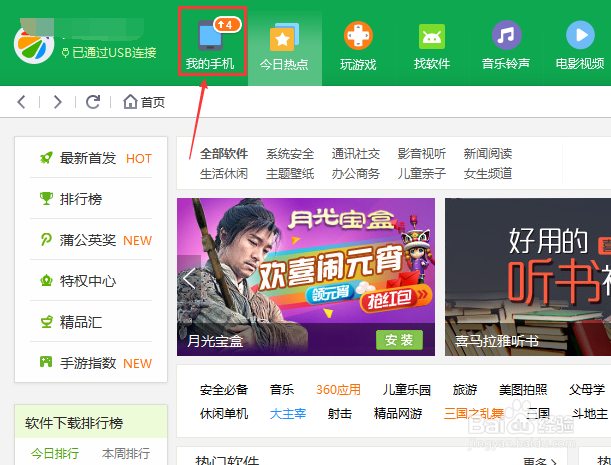Screen dimensions: 611x465
Task: Select the 主题壁纸 category
Action: tap(290, 173)
